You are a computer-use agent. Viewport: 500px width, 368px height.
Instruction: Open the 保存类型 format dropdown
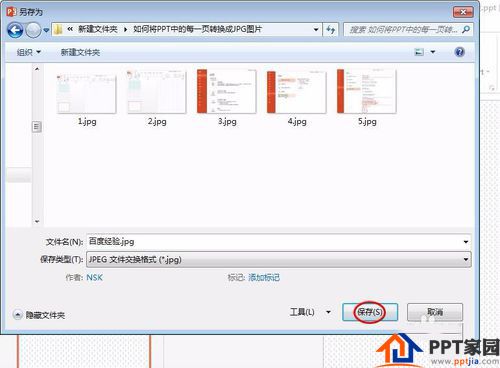coord(279,259)
